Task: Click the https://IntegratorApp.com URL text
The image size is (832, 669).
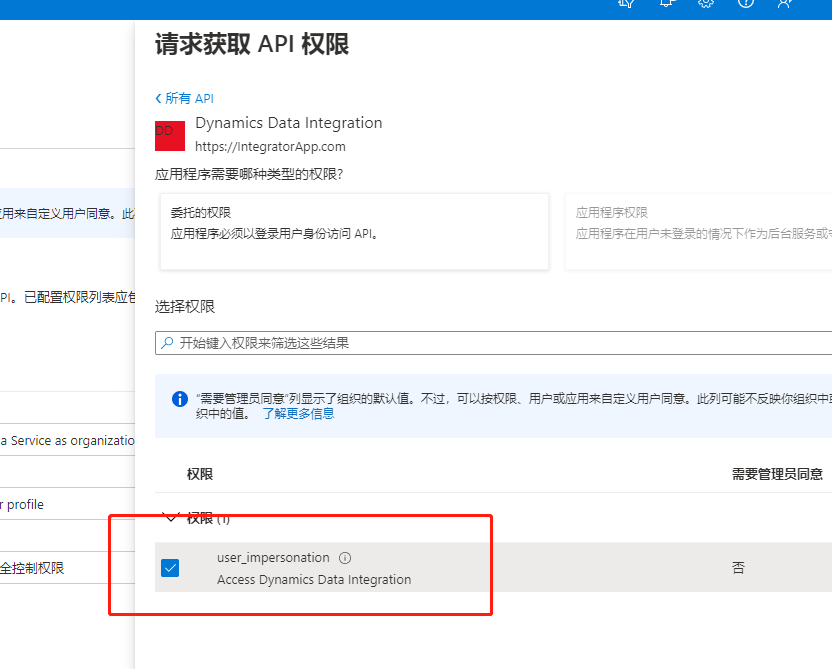Action: (x=270, y=147)
